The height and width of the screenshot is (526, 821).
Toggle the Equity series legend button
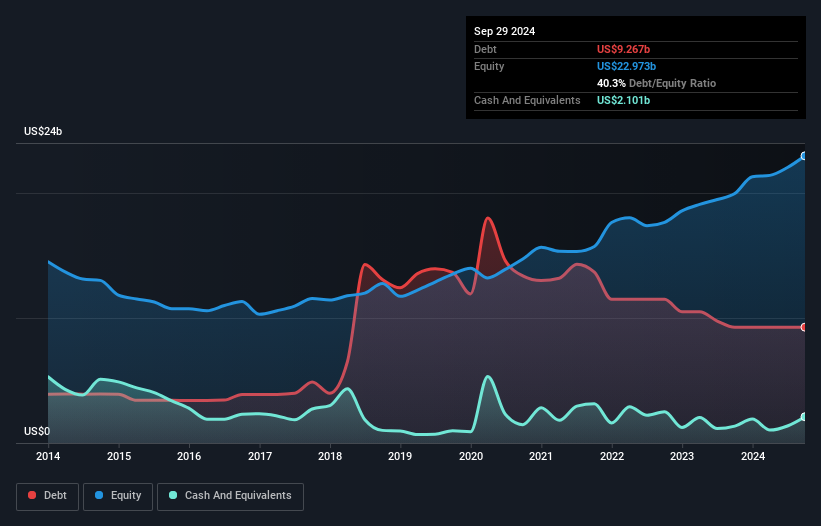(x=118, y=496)
